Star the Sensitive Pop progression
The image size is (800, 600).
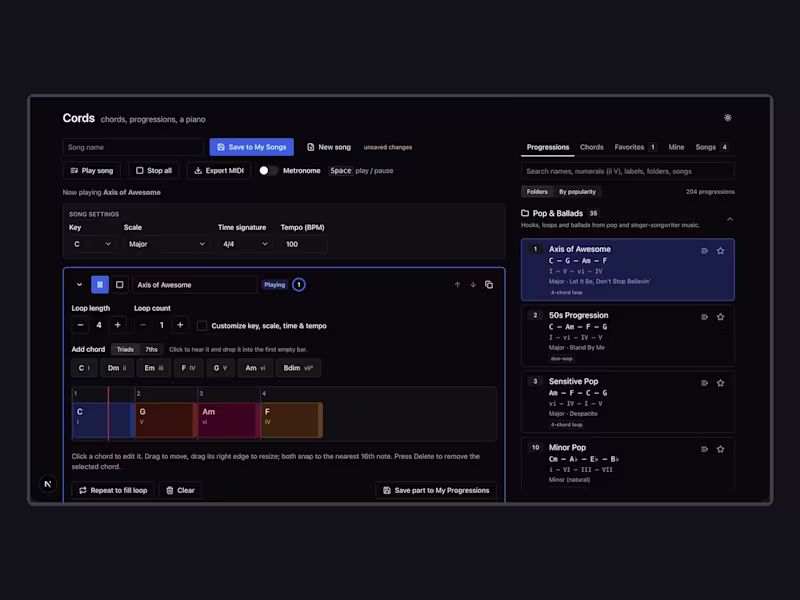pos(720,383)
